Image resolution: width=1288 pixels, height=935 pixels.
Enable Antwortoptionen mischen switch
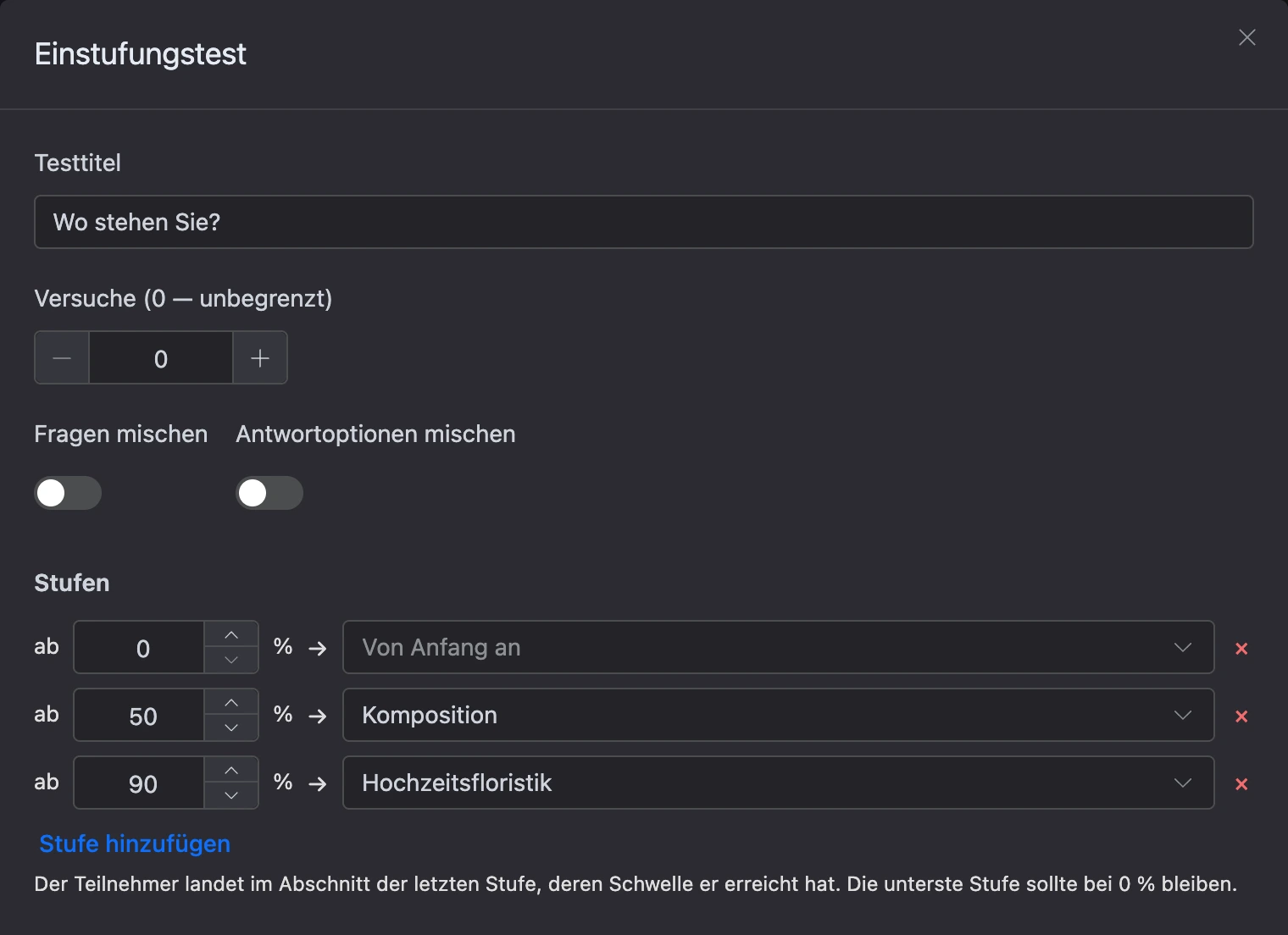pos(269,493)
